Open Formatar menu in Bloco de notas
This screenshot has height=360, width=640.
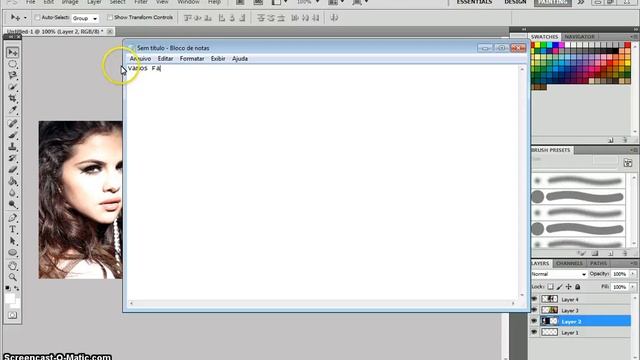pos(192,59)
